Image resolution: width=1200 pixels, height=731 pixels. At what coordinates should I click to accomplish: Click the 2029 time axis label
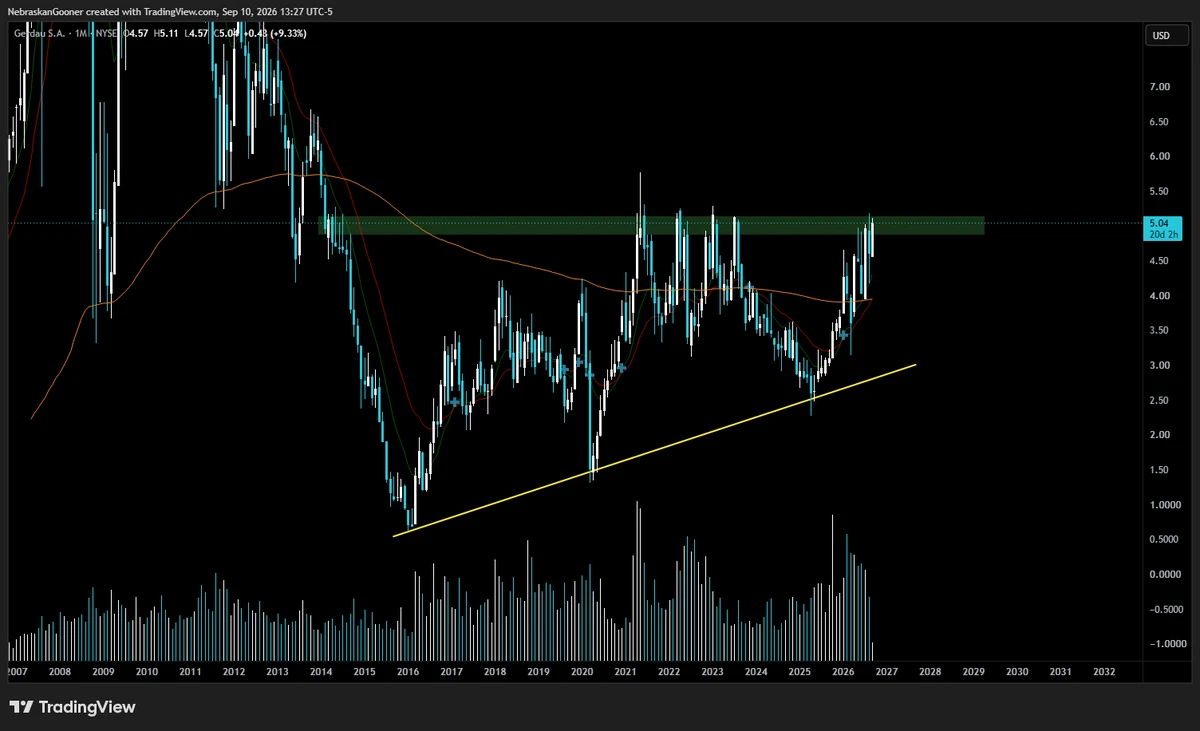coord(973,672)
